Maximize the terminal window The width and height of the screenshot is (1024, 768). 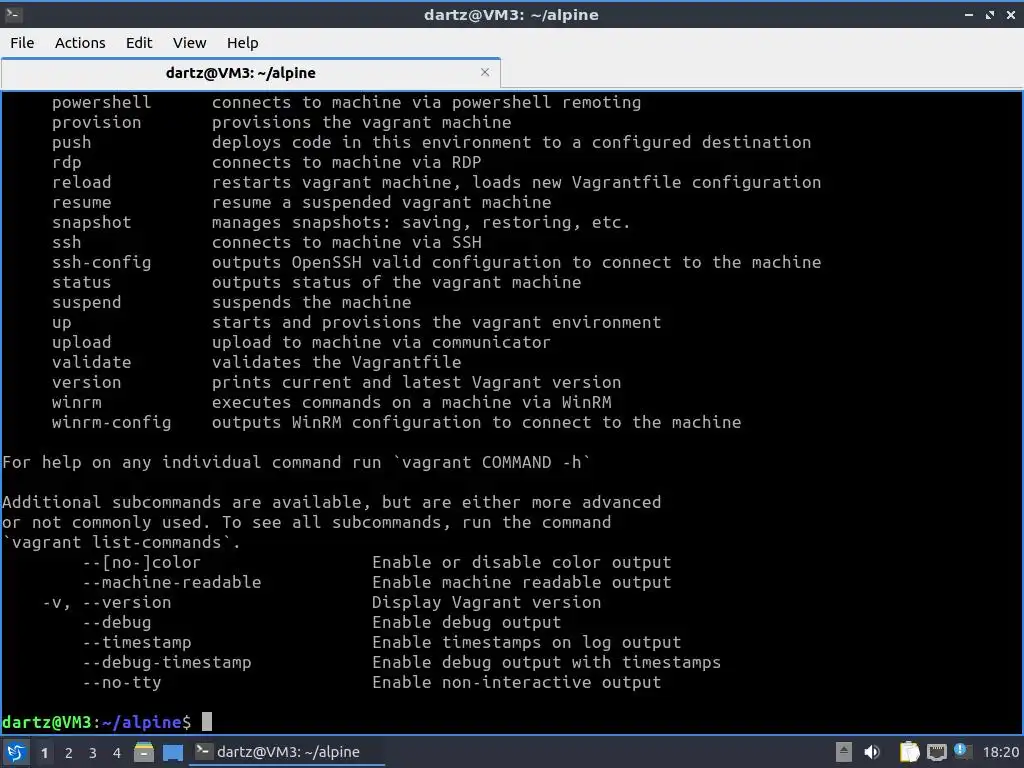point(990,14)
